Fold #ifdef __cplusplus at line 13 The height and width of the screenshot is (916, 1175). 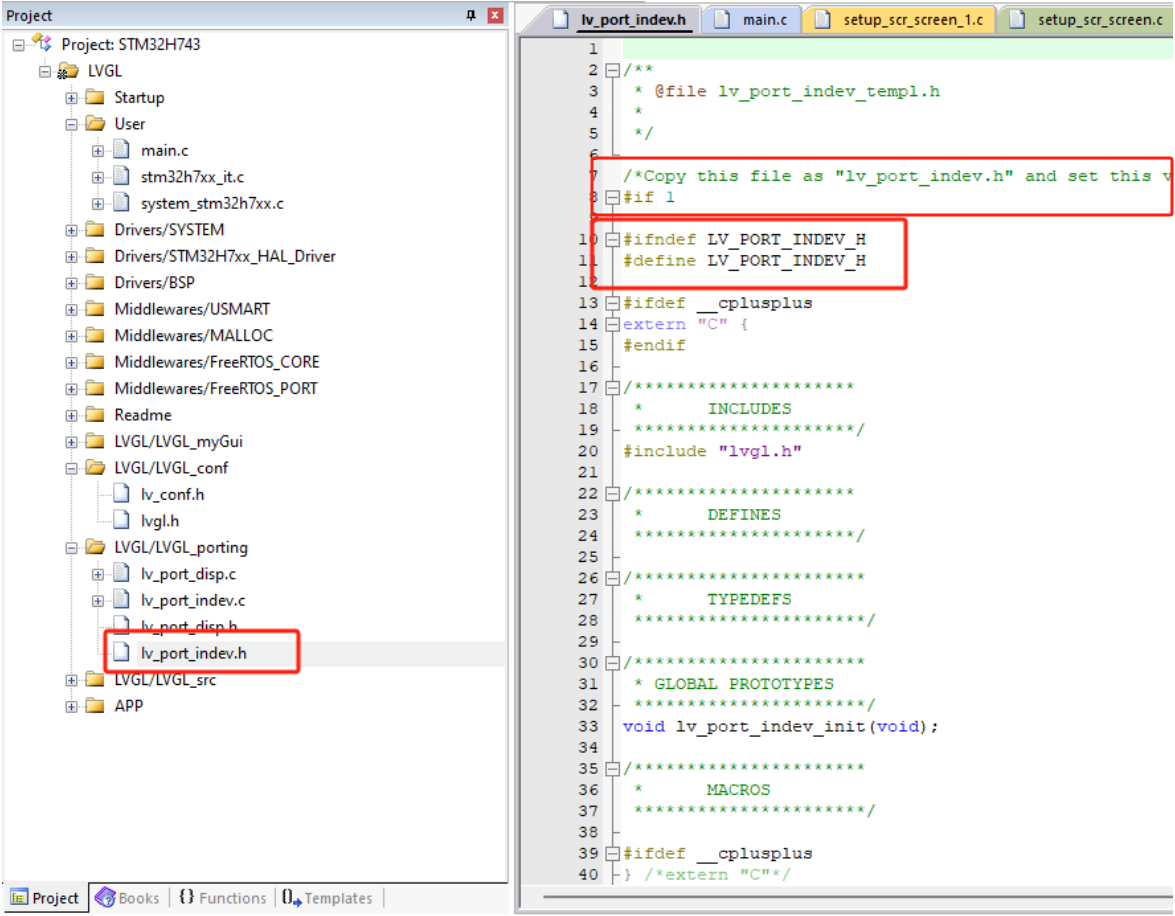tap(612, 304)
